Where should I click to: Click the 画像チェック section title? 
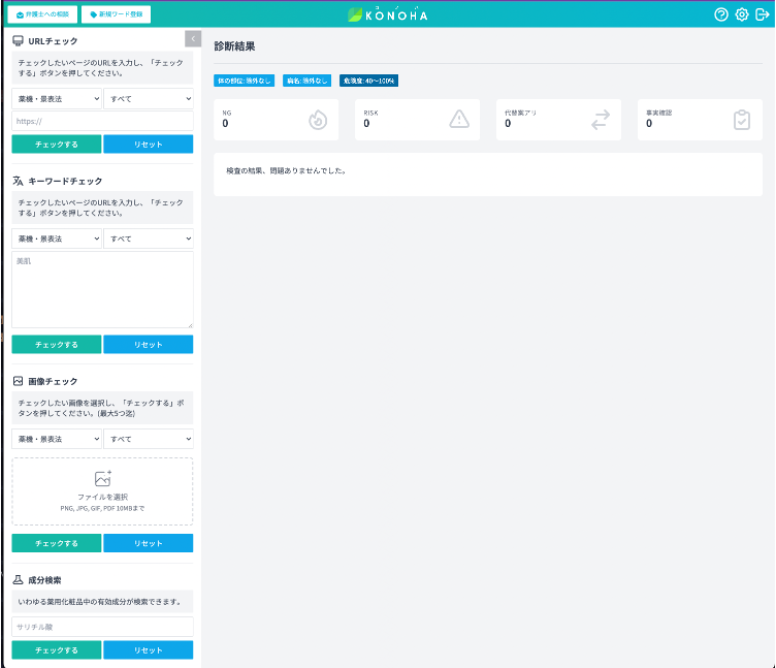(53, 381)
